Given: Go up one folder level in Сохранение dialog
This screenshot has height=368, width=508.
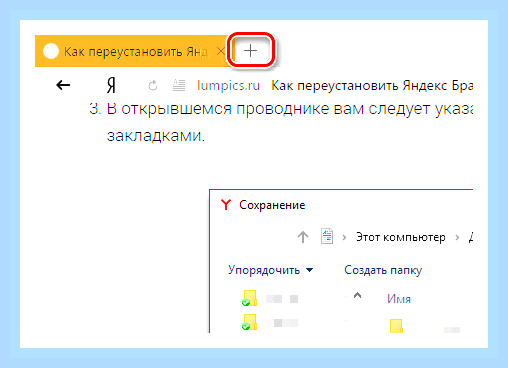Looking at the screenshot, I should (x=303, y=237).
